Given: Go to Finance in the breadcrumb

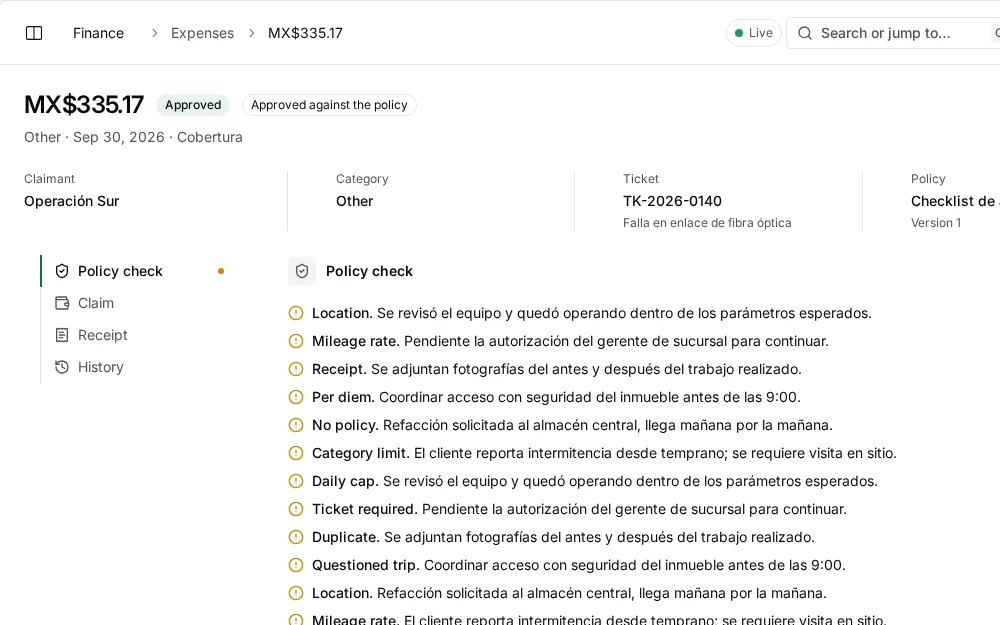Looking at the screenshot, I should point(98,33).
